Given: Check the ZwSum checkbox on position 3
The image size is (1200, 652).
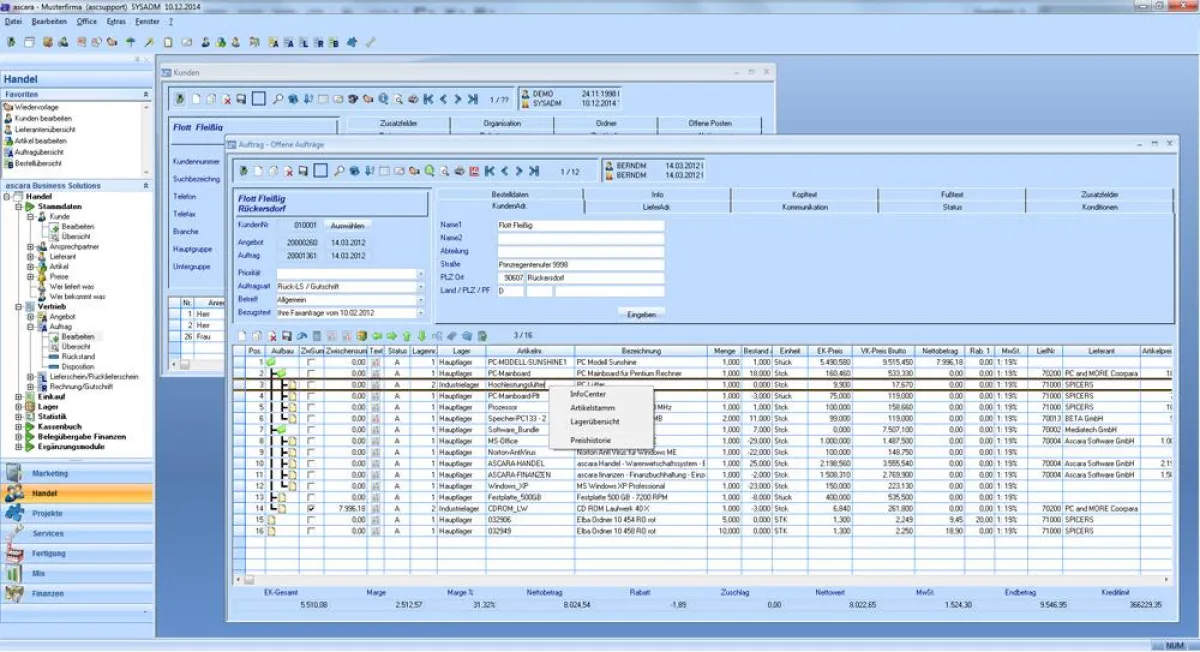Looking at the screenshot, I should pos(311,382).
